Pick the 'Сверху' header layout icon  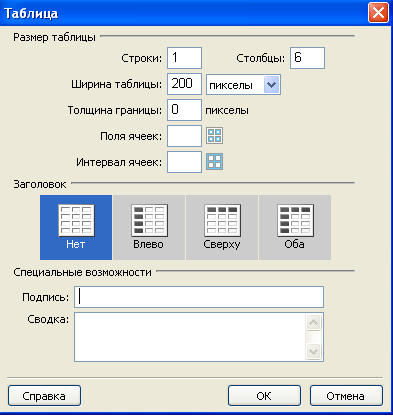[222, 227]
